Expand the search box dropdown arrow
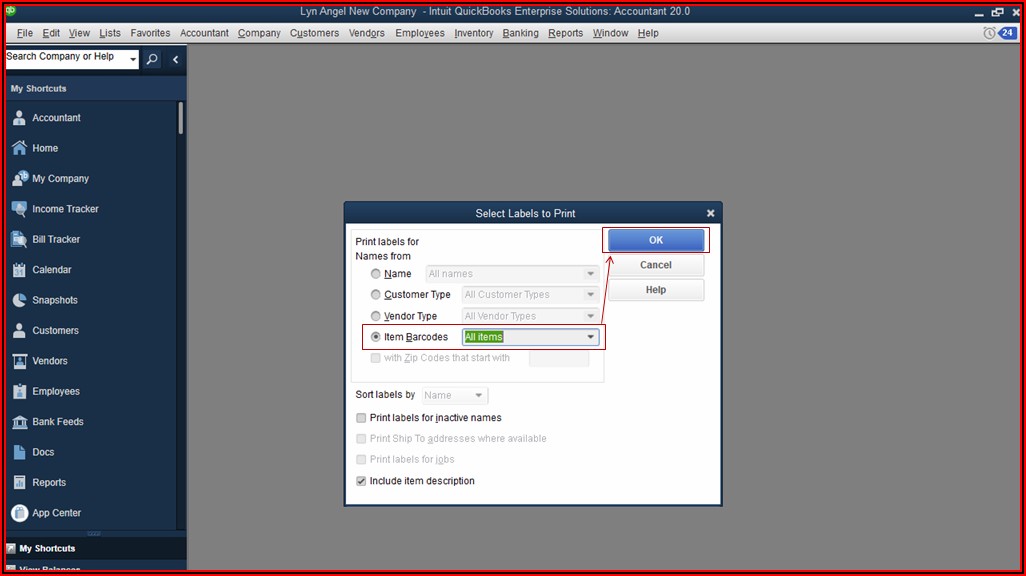 (x=133, y=60)
